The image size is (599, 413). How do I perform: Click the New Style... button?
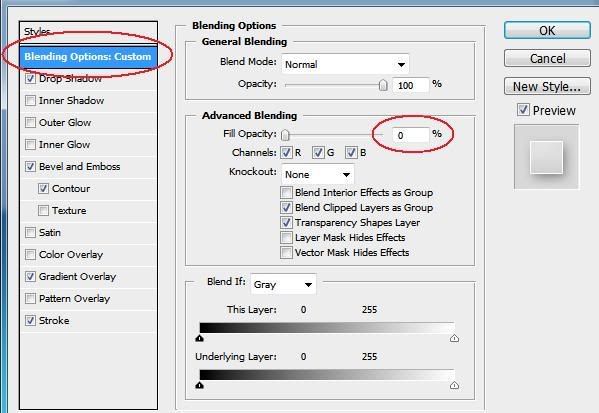click(547, 86)
